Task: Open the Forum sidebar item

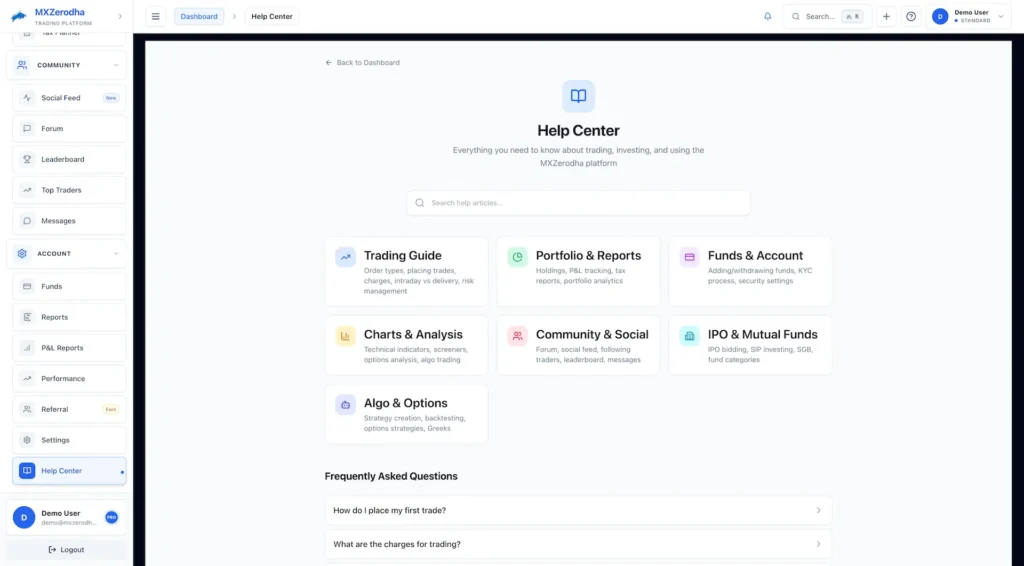Action: tap(69, 129)
